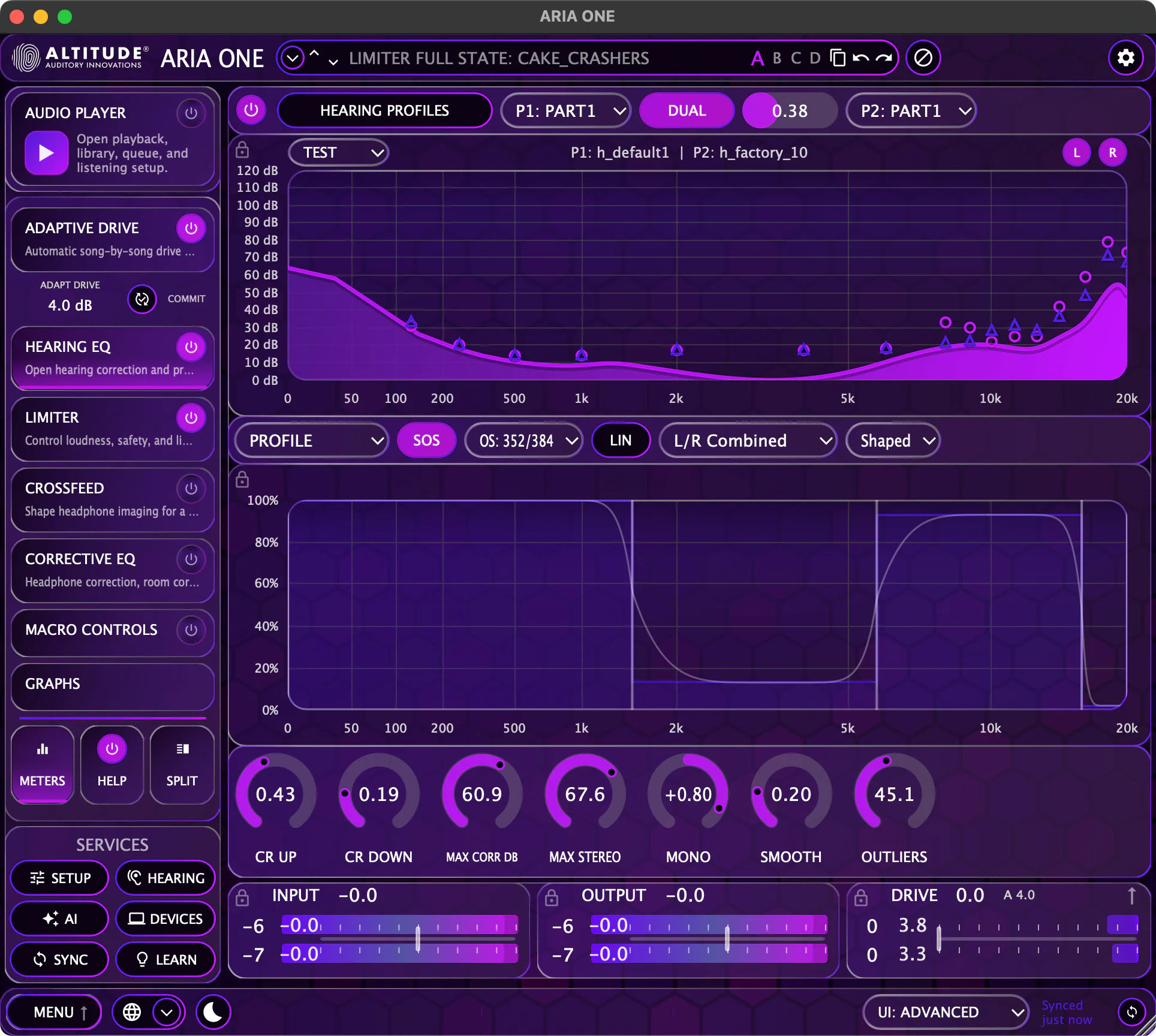Image resolution: width=1156 pixels, height=1036 pixels.
Task: Select preset slot D
Action: [815, 58]
